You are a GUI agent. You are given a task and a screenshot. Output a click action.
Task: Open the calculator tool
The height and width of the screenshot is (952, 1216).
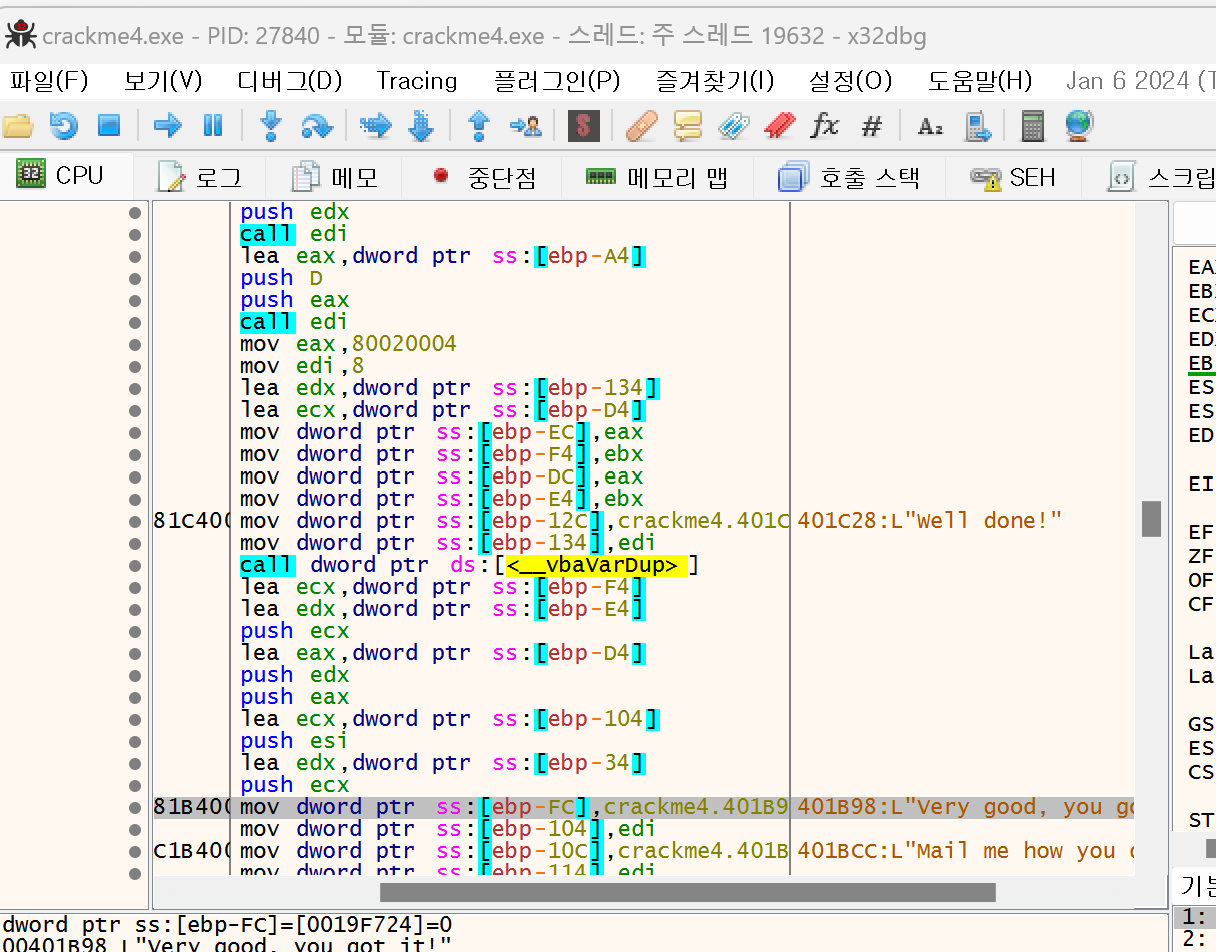[x=1032, y=126]
